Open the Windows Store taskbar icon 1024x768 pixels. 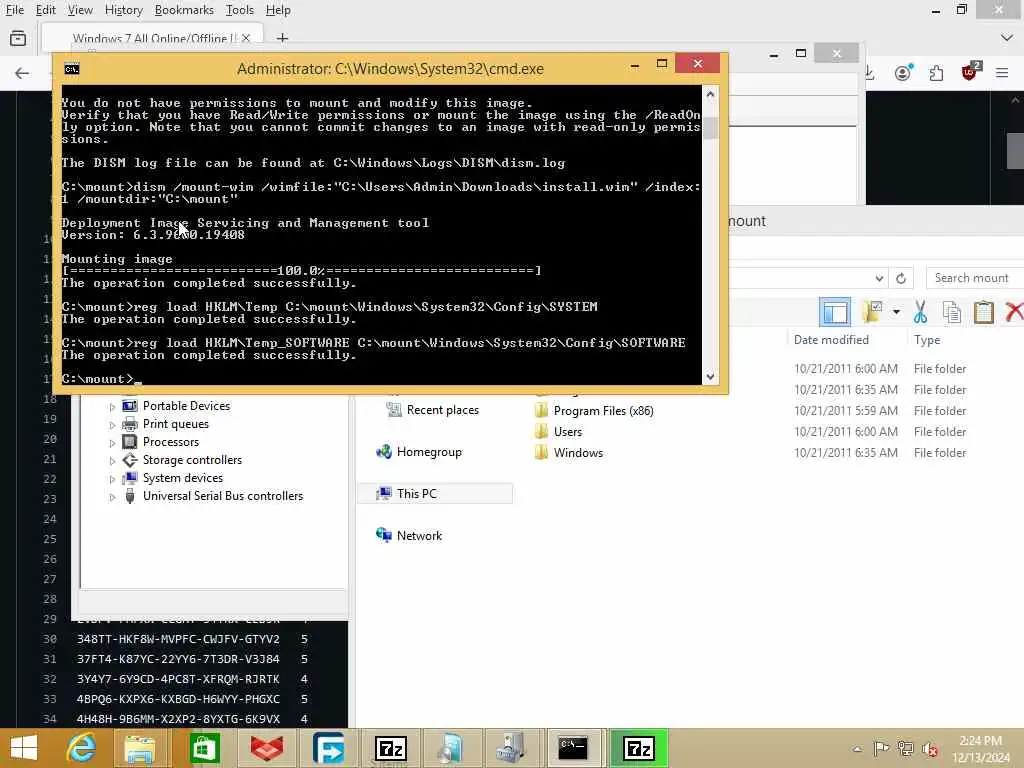[x=204, y=748]
